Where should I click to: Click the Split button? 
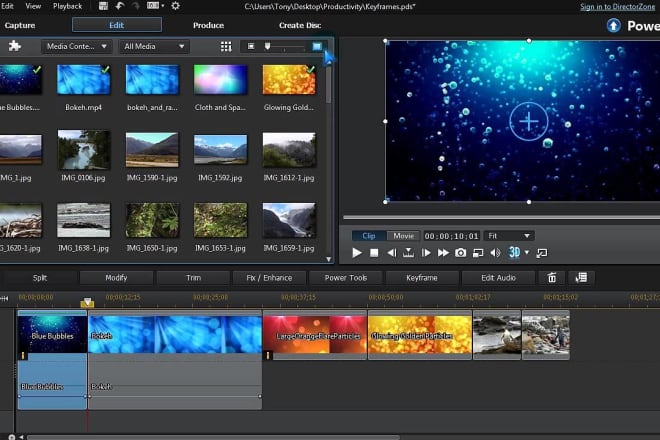40,277
